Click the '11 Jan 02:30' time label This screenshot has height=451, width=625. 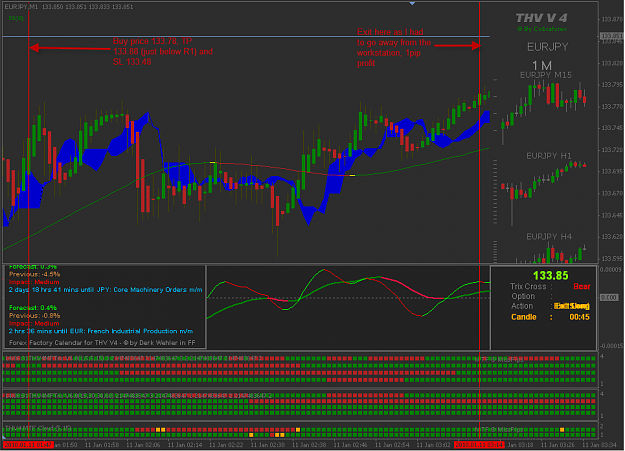pyautogui.click(x=267, y=445)
